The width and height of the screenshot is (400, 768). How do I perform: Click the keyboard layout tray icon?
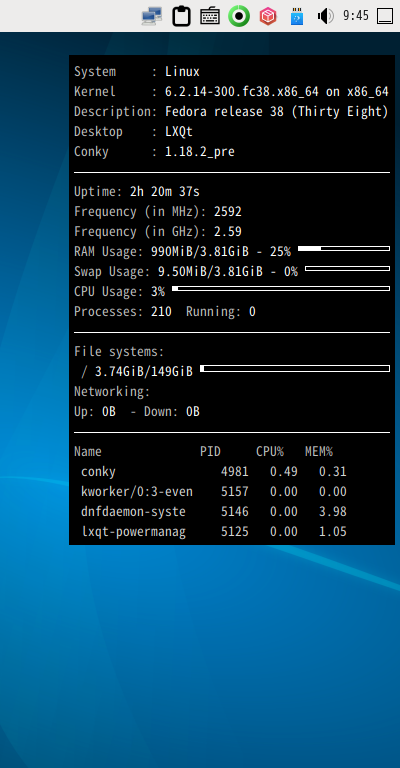click(210, 16)
